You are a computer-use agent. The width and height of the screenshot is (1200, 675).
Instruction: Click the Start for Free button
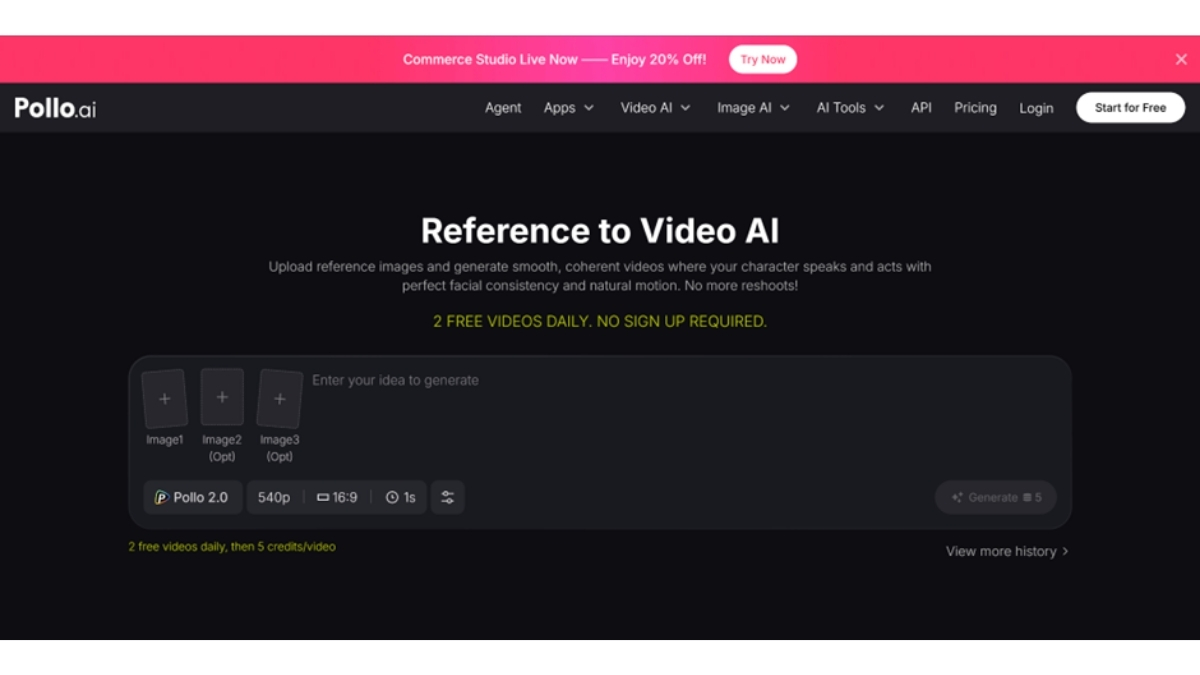click(x=1130, y=108)
